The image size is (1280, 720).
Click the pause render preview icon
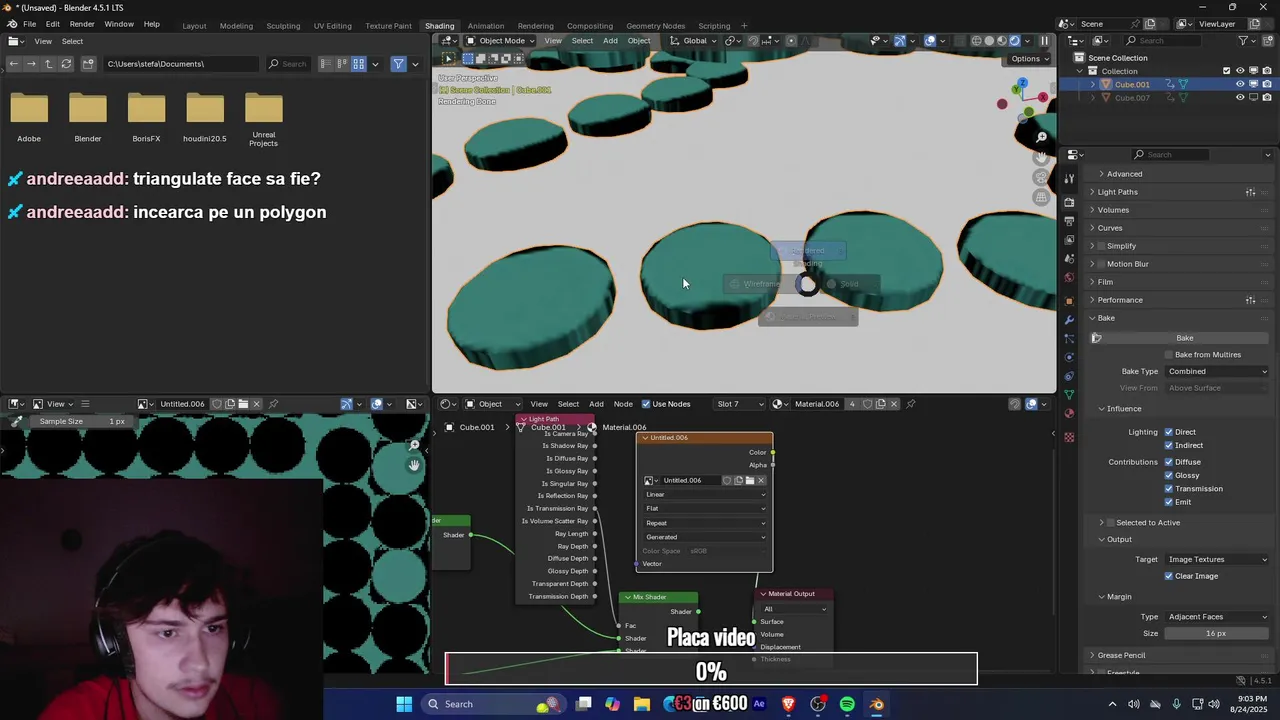(1044, 41)
